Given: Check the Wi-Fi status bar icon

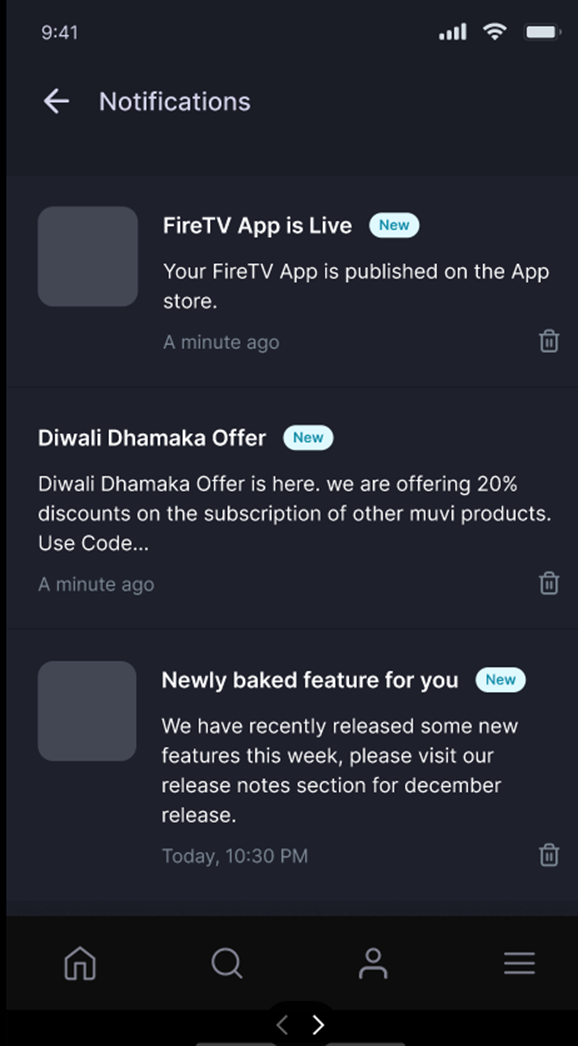Looking at the screenshot, I should (495, 31).
